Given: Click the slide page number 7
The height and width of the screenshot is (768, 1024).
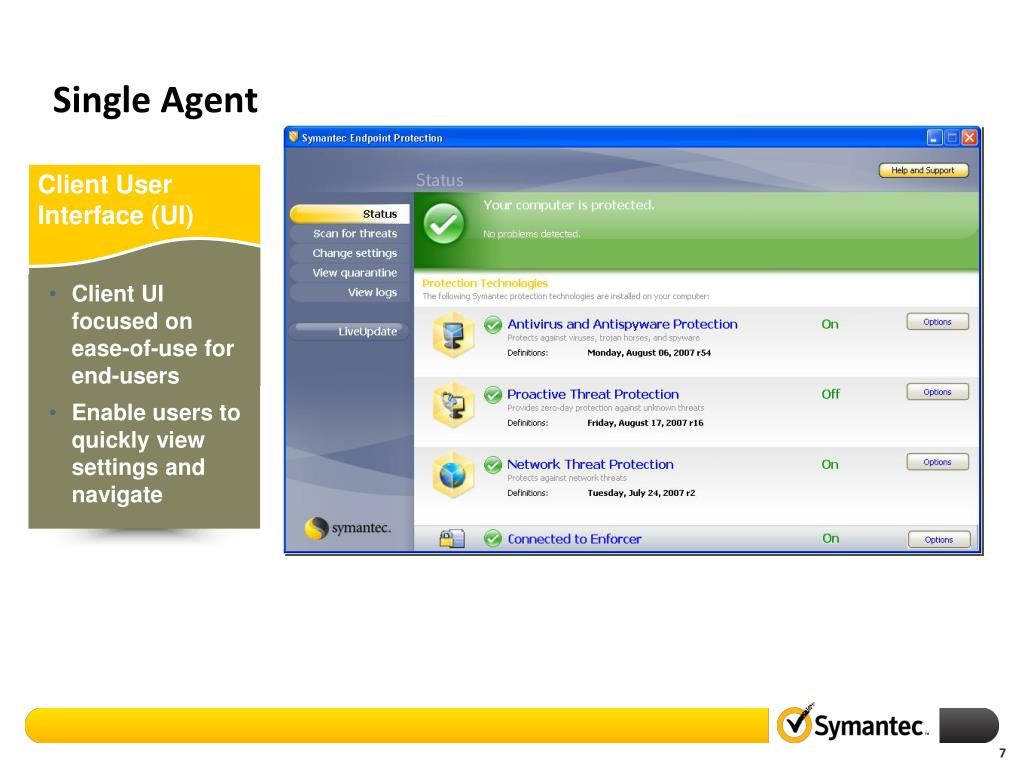Looking at the screenshot, I should tap(1002, 753).
